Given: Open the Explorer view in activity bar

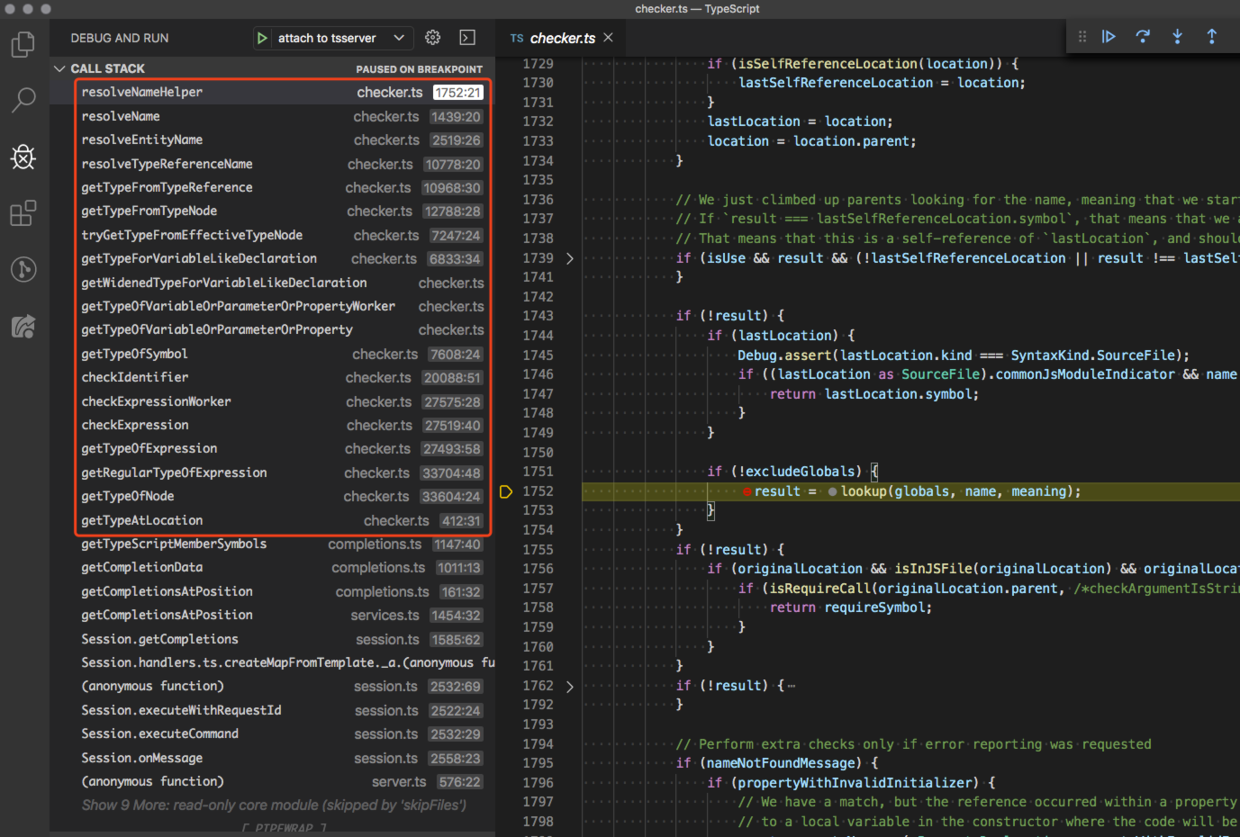Looking at the screenshot, I should 23,45.
